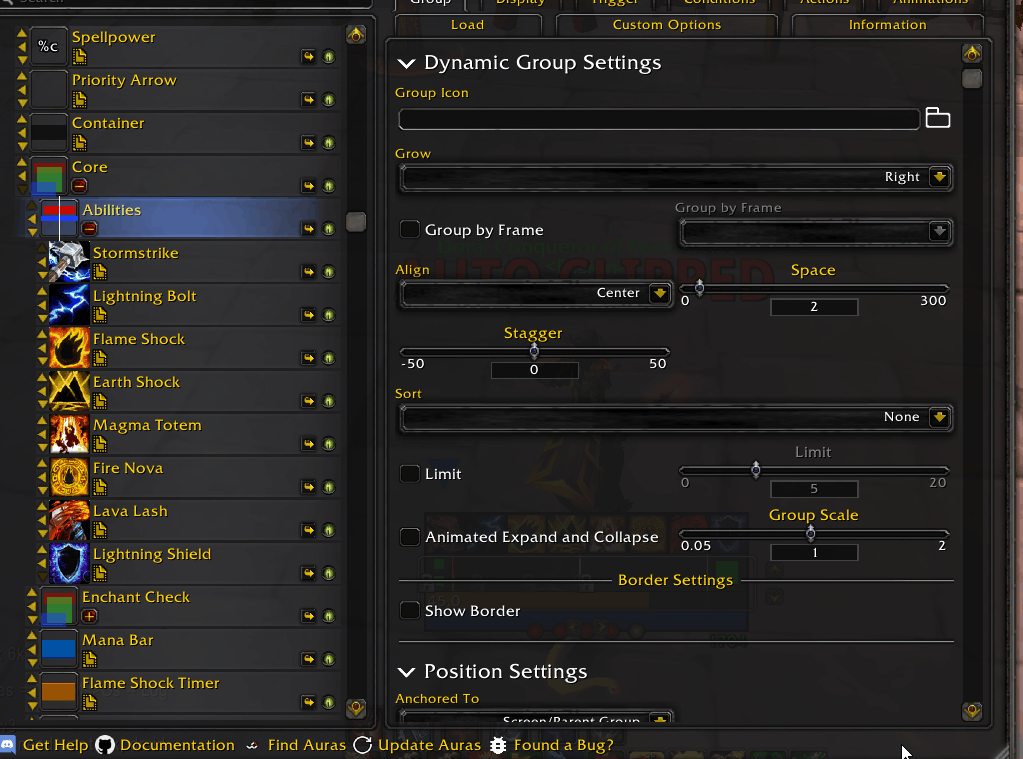Collapse the Abilities group with minus button
This screenshot has height=759, width=1023.
[90, 229]
